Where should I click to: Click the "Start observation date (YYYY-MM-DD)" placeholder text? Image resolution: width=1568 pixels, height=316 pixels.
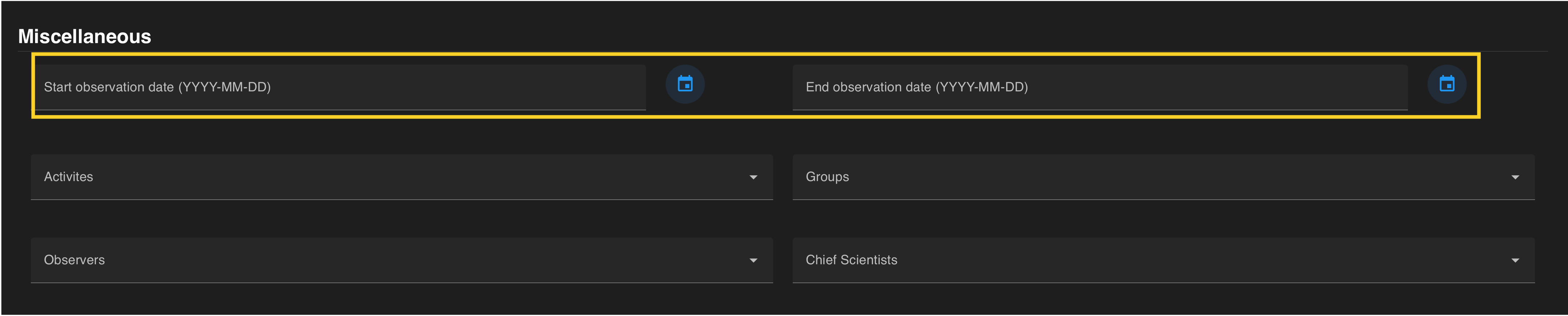[157, 87]
